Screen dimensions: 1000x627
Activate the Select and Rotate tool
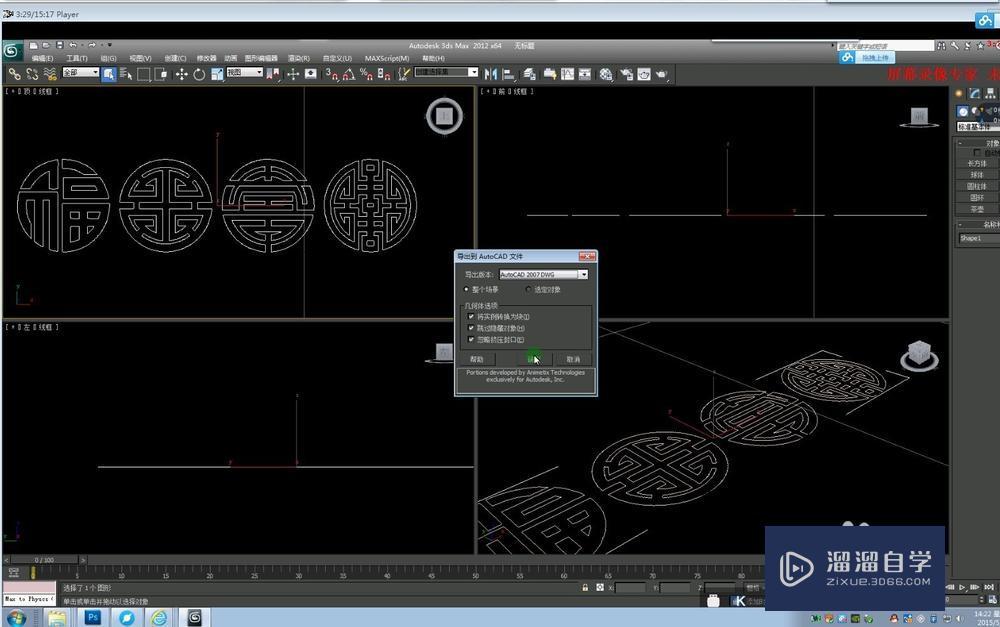pos(199,74)
